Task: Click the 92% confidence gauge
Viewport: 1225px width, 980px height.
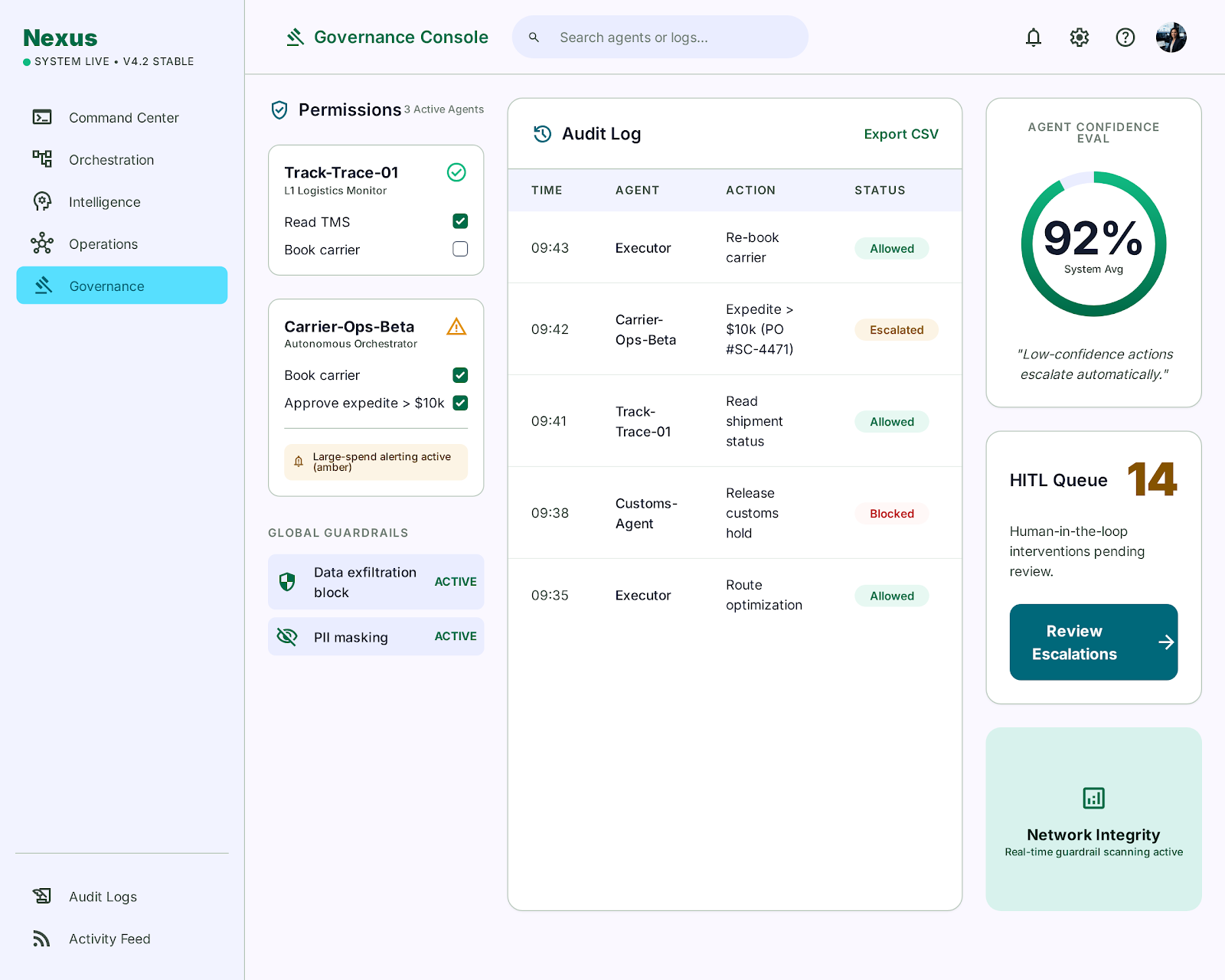Action: pyautogui.click(x=1093, y=244)
